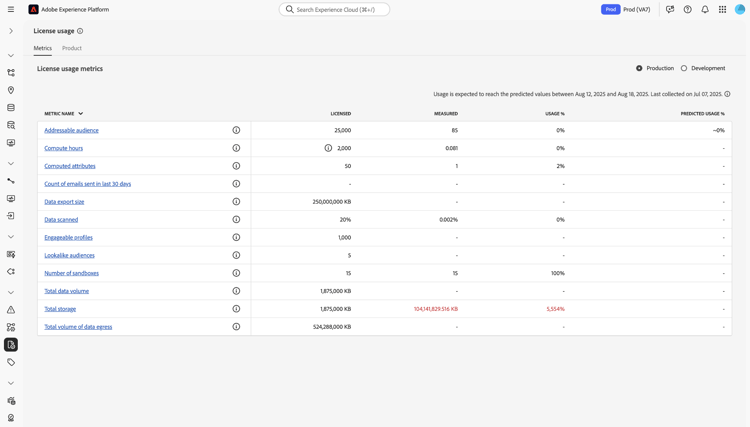
Task: Open the Computed attributes link
Action: coord(70,166)
